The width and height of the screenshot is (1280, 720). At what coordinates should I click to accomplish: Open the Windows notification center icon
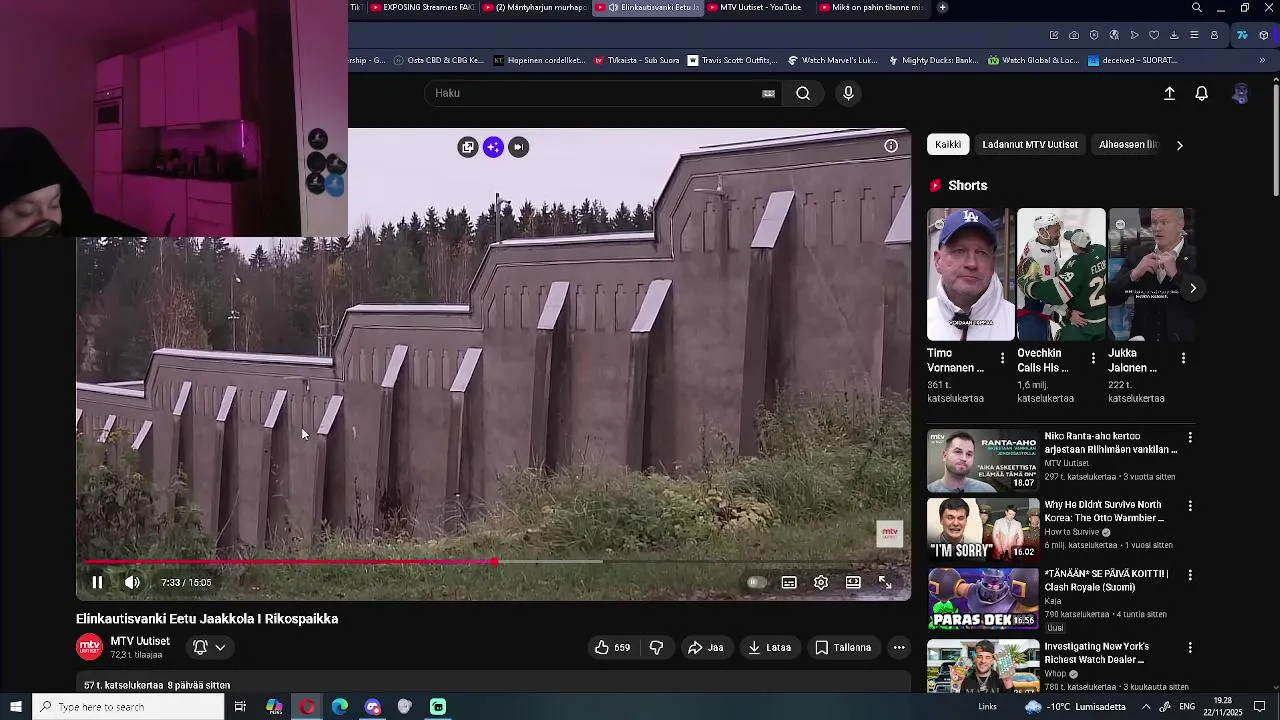(1260, 707)
